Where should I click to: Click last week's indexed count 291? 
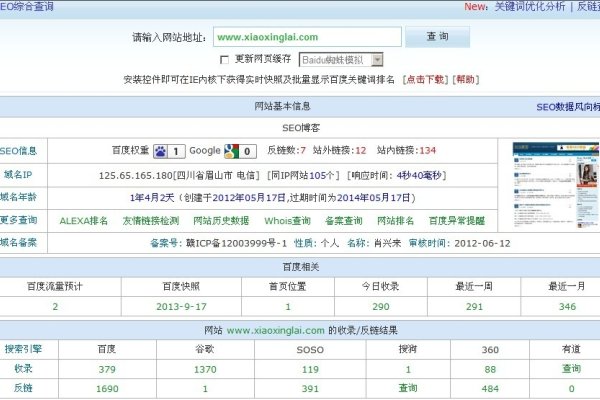tap(474, 307)
